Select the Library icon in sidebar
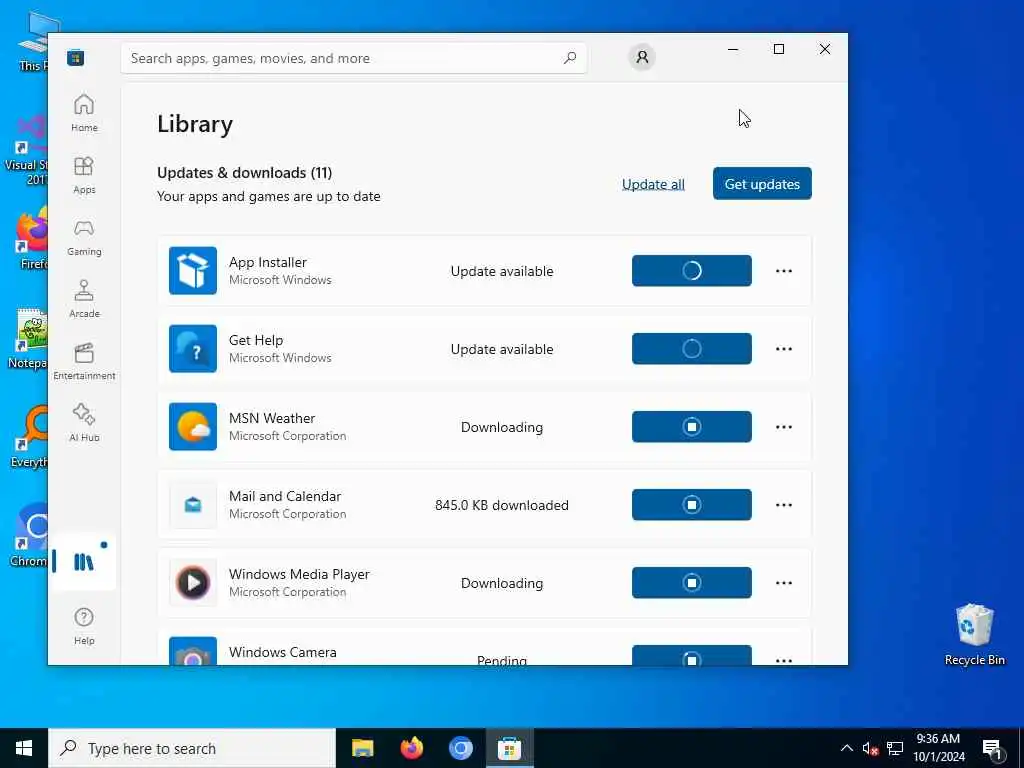Viewport: 1024px width, 768px height. pyautogui.click(x=84, y=562)
